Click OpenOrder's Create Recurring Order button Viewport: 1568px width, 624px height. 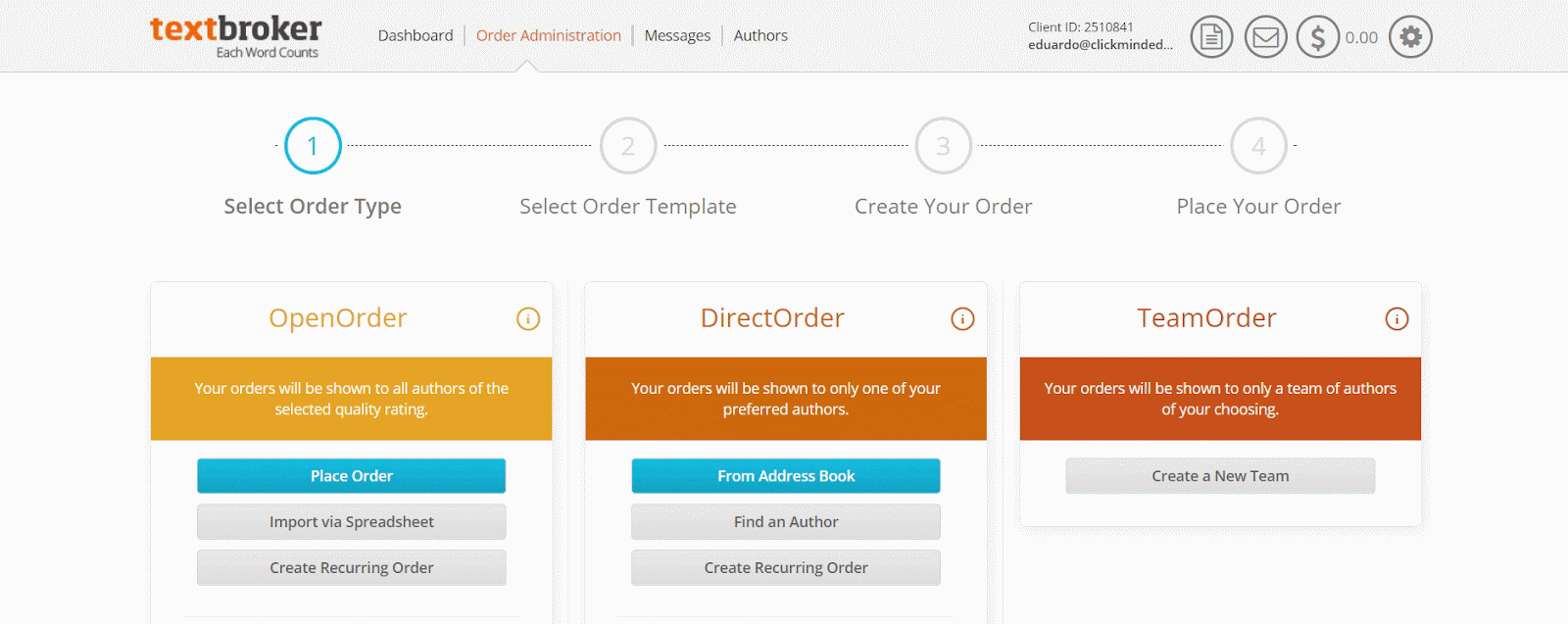(352, 568)
